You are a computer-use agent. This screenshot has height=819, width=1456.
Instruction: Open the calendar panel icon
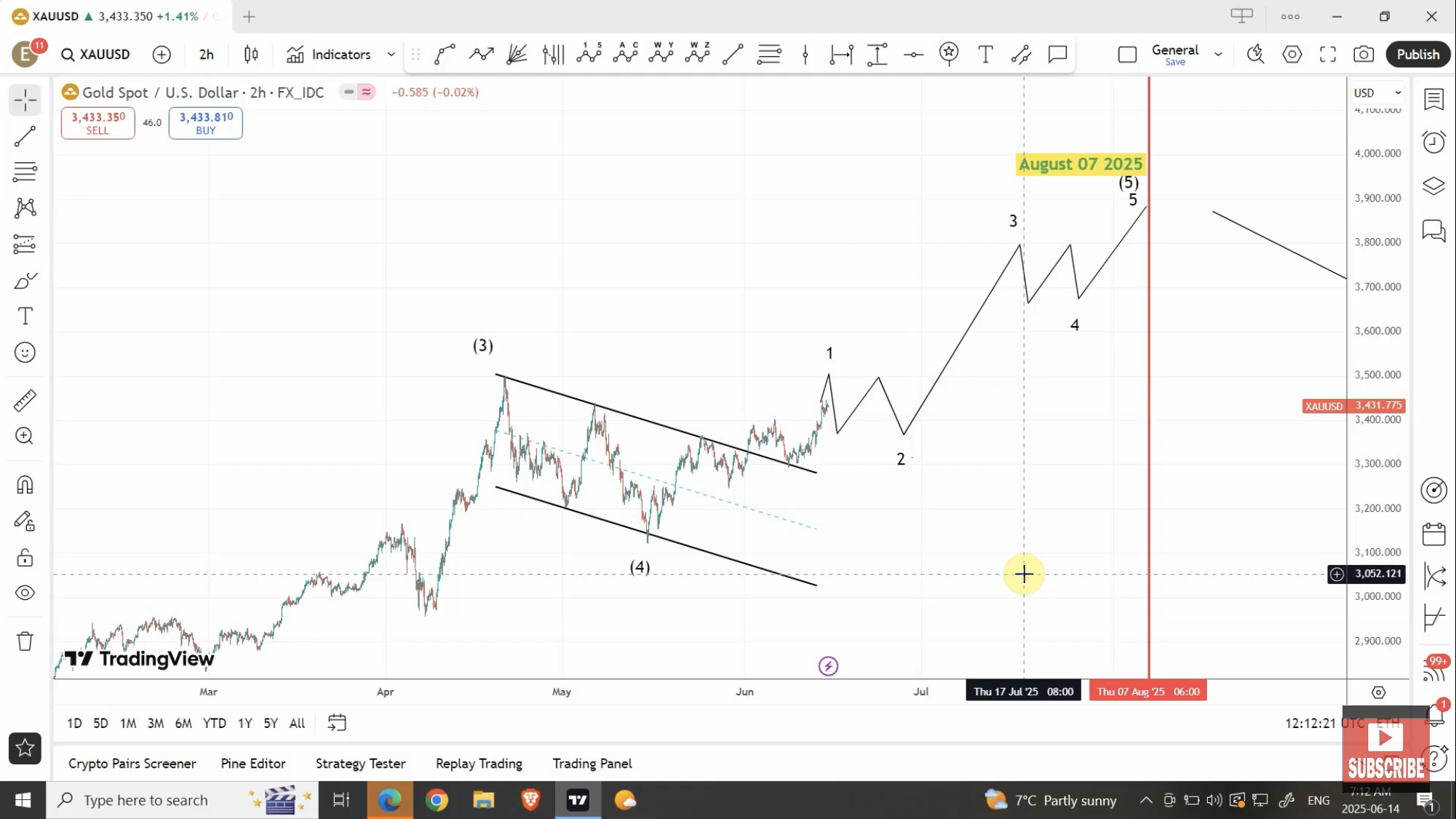pos(1433,534)
